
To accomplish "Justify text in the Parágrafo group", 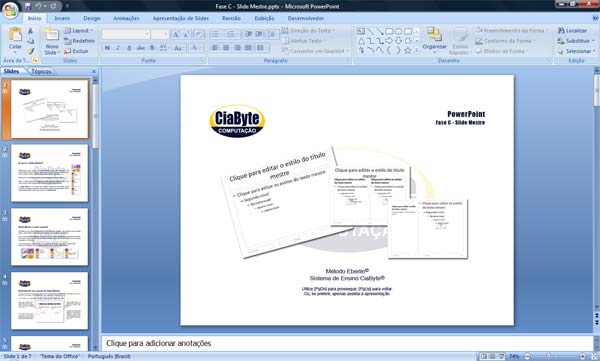I will point(248,48).
